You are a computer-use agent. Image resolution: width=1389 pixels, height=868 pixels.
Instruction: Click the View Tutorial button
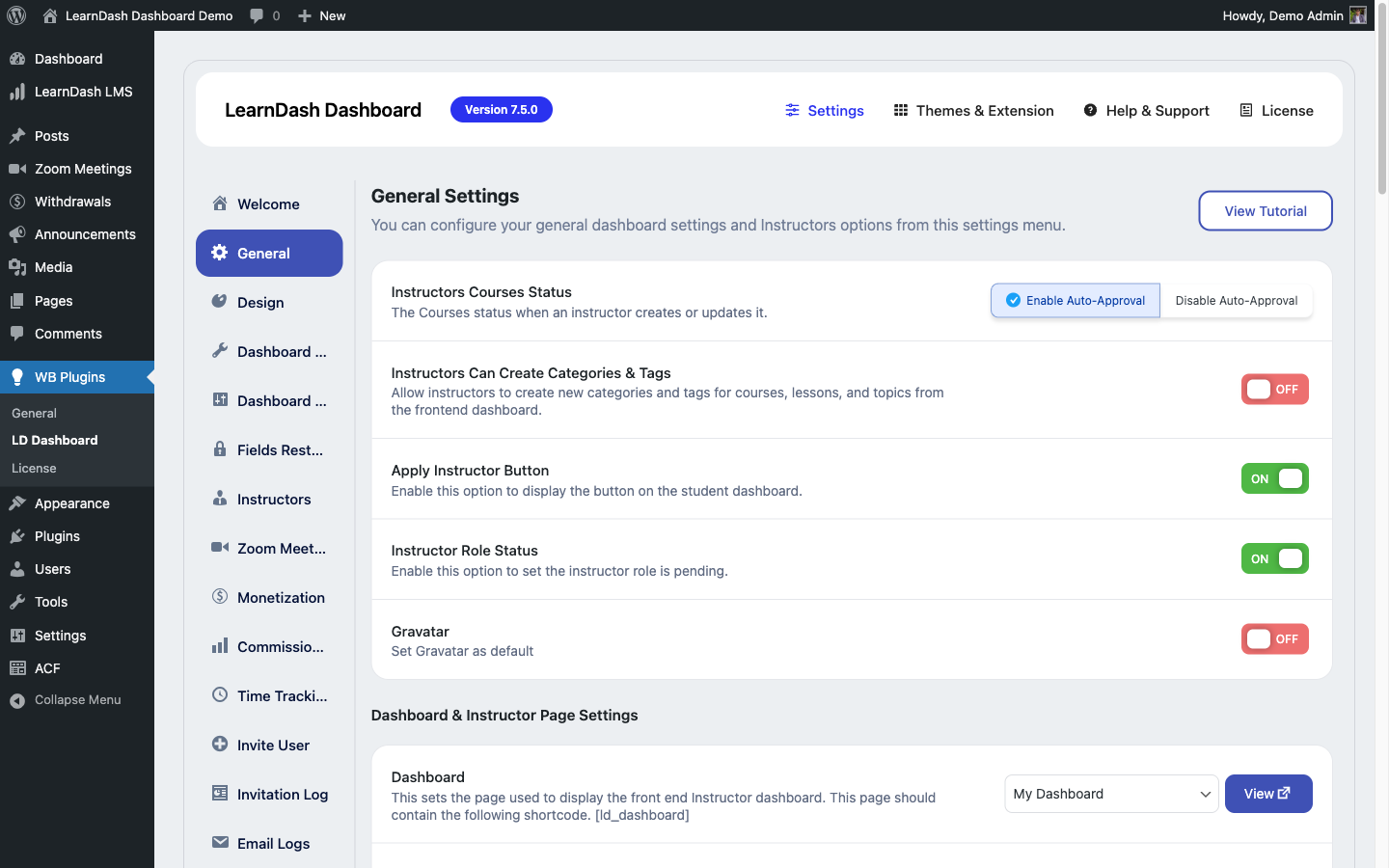[x=1265, y=210]
